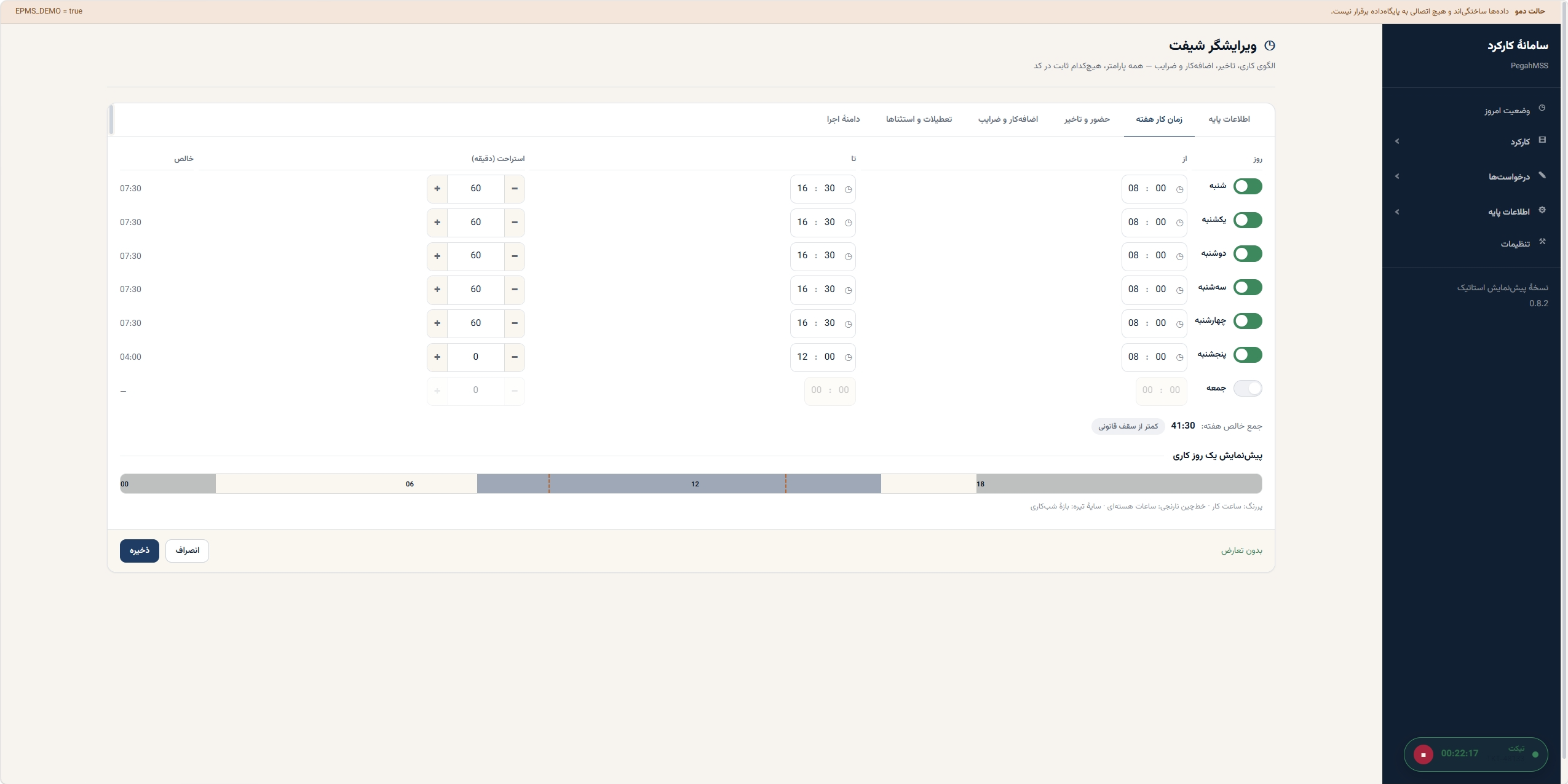
Task: Disable the پنجشنبه workday switch
Action: [x=1248, y=355]
